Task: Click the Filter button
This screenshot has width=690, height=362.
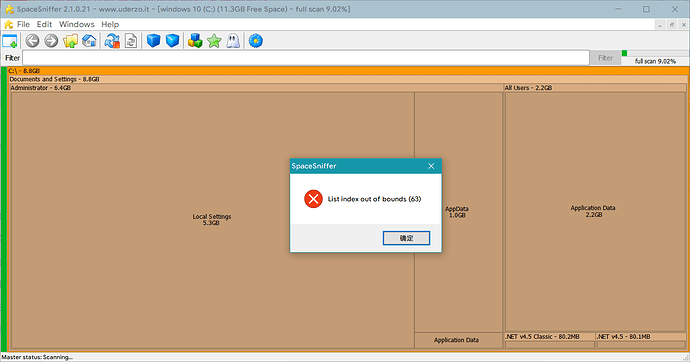Action: click(605, 58)
